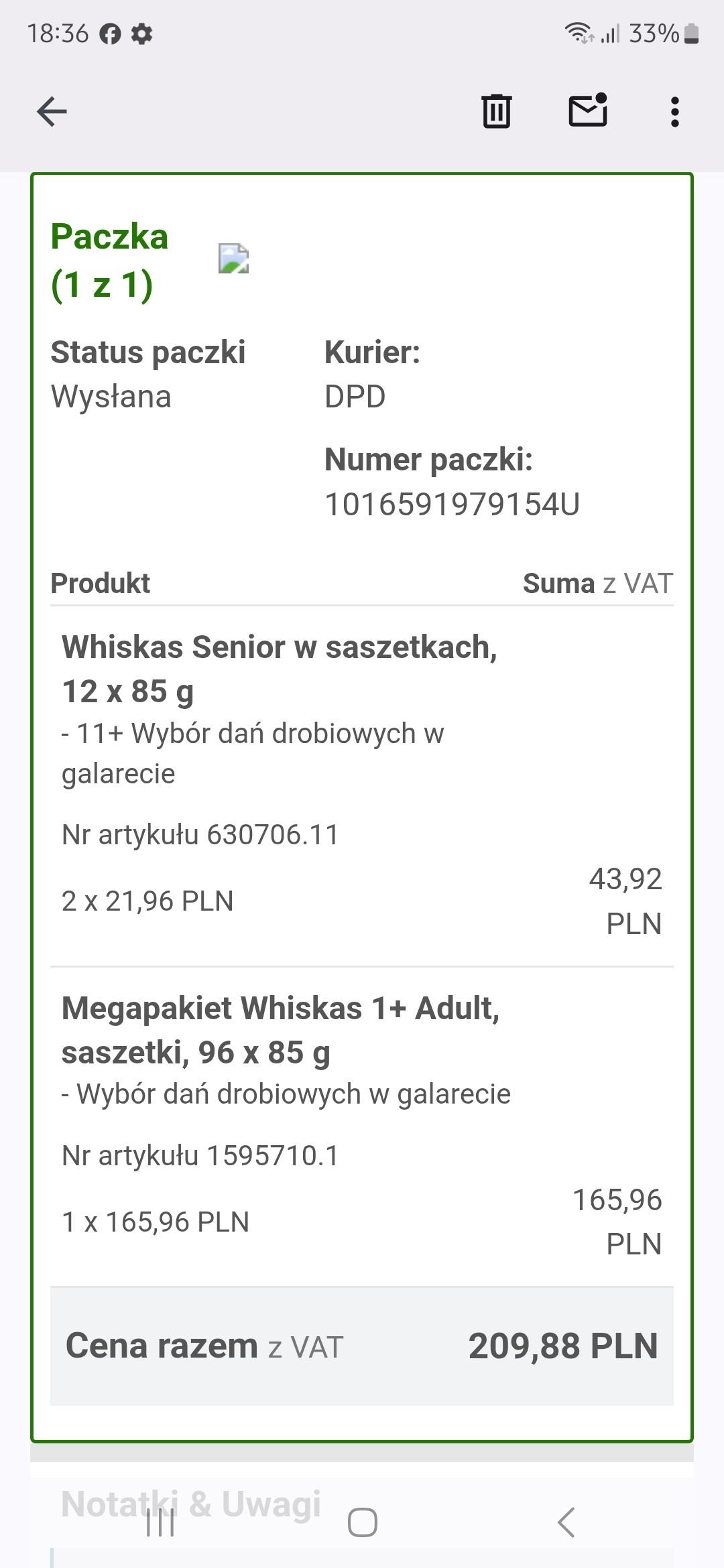Select the parcel number 1016591979154U
The width and height of the screenshot is (724, 1568).
(452, 505)
